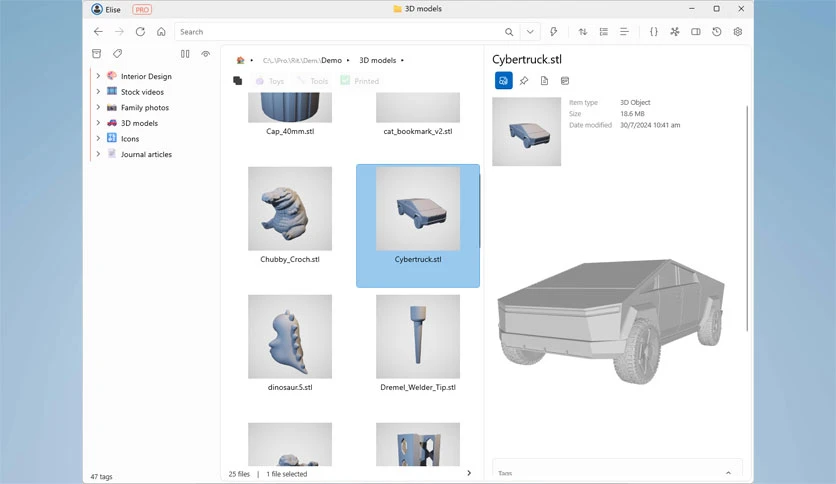836x484 pixels.
Task: Click the large Cybertruck 3D model preview
Action: click(612, 320)
